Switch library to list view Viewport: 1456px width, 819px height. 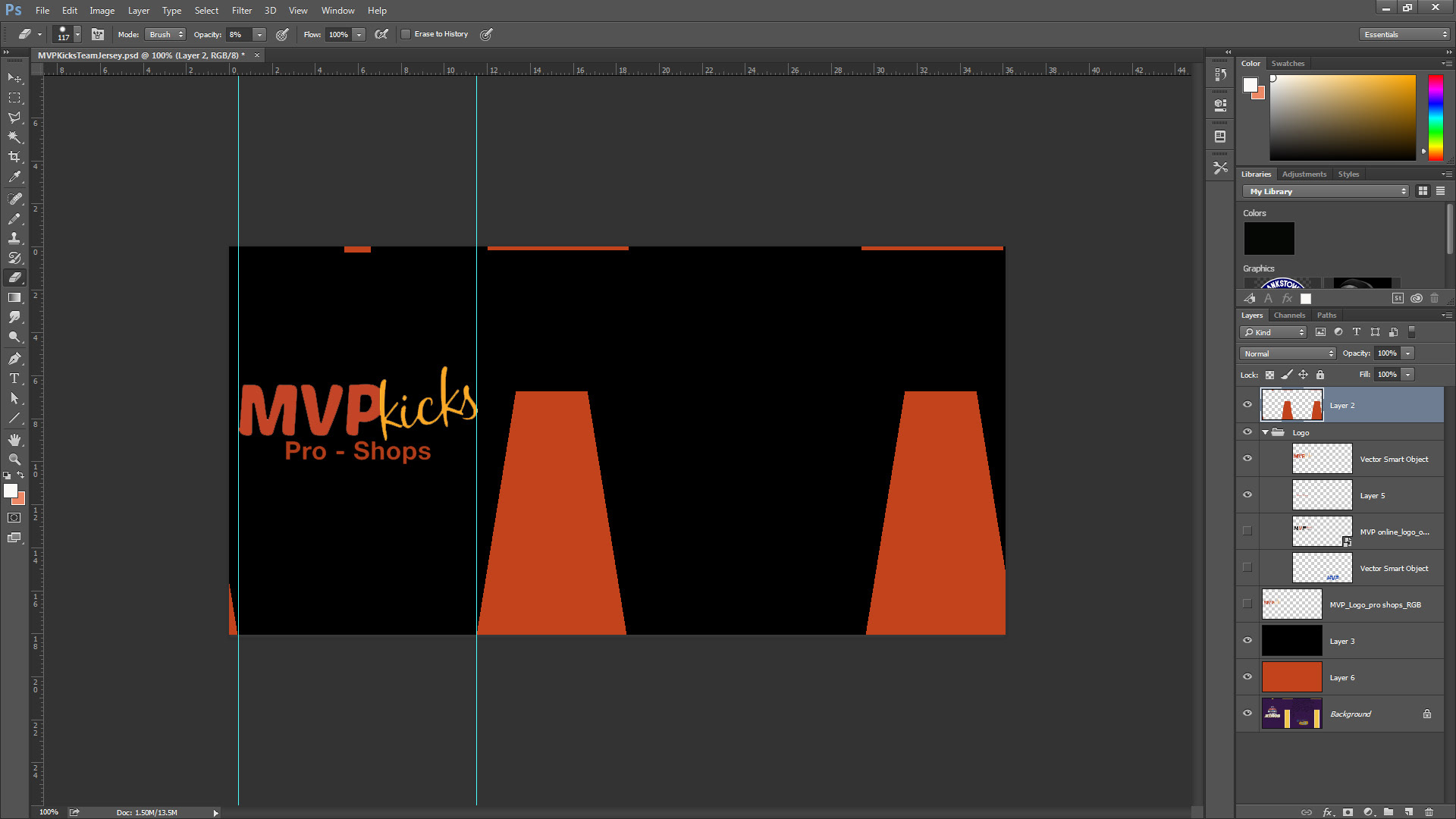point(1440,191)
